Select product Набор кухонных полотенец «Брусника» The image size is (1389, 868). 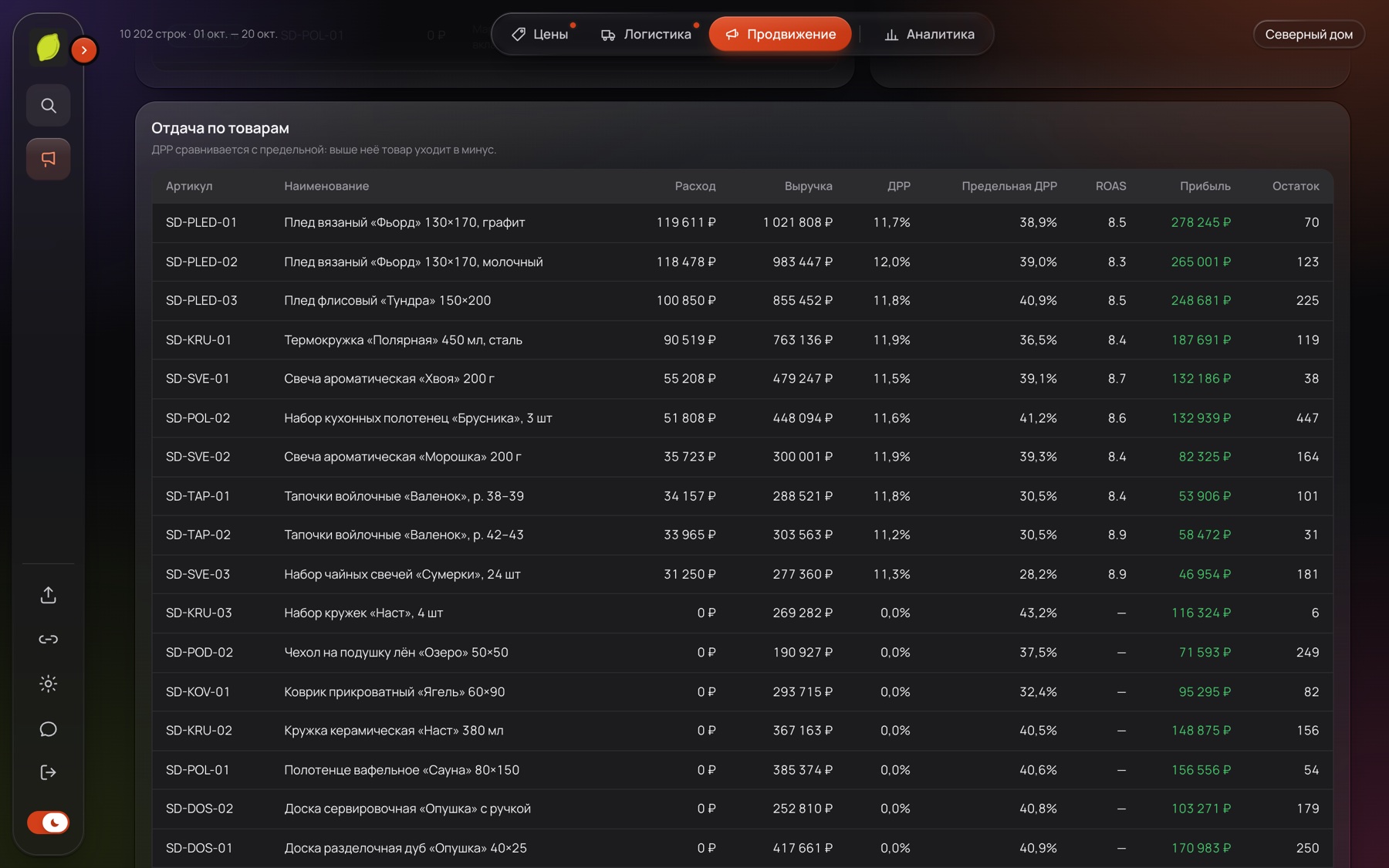418,418
